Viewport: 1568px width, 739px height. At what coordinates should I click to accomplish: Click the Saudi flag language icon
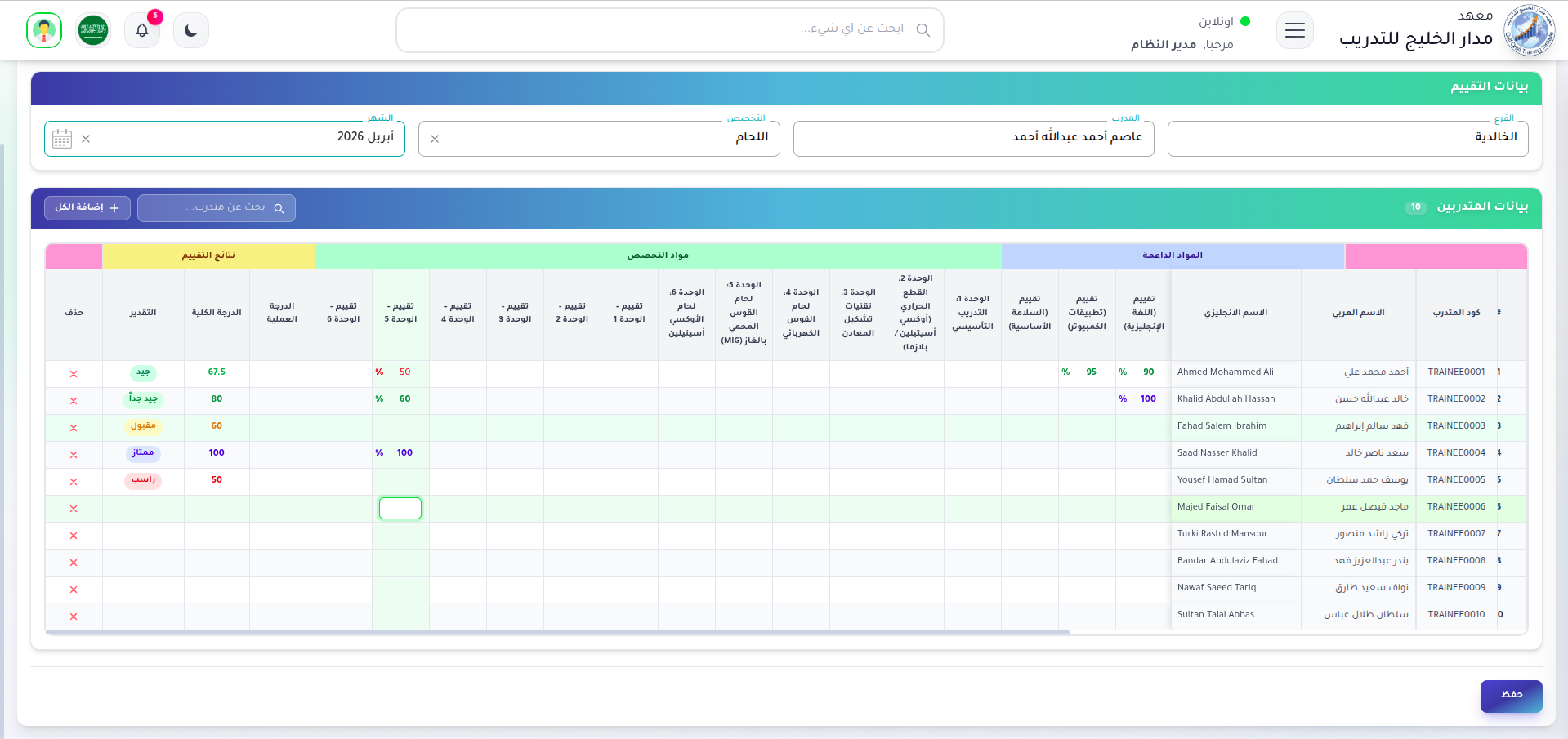pyautogui.click(x=93, y=31)
